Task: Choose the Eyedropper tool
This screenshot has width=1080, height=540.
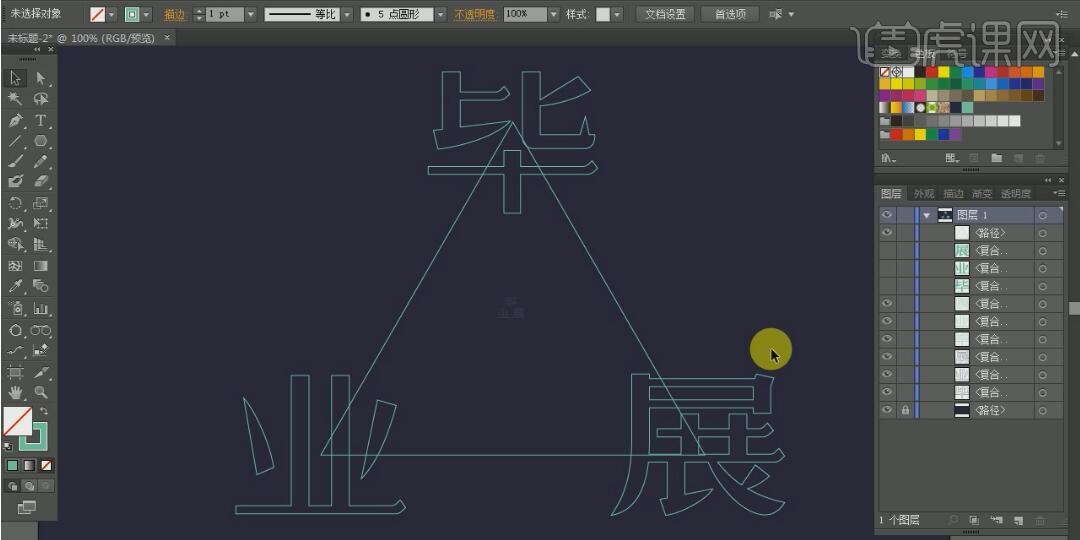Action: [15, 286]
